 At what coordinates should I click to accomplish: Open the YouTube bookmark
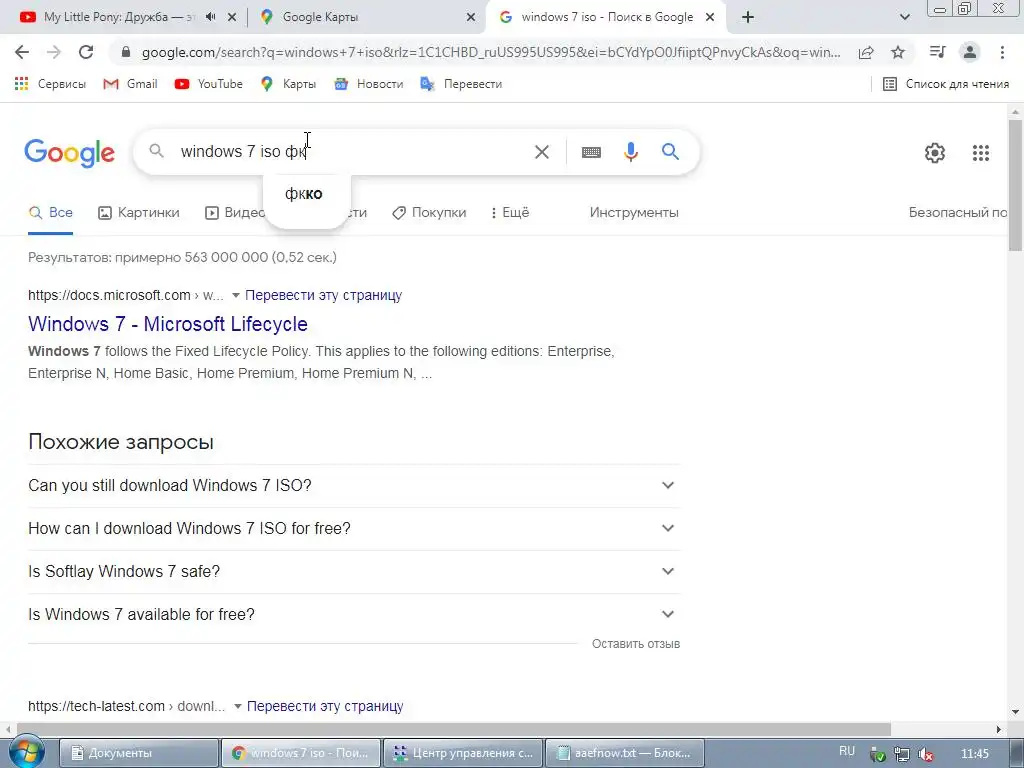[208, 84]
